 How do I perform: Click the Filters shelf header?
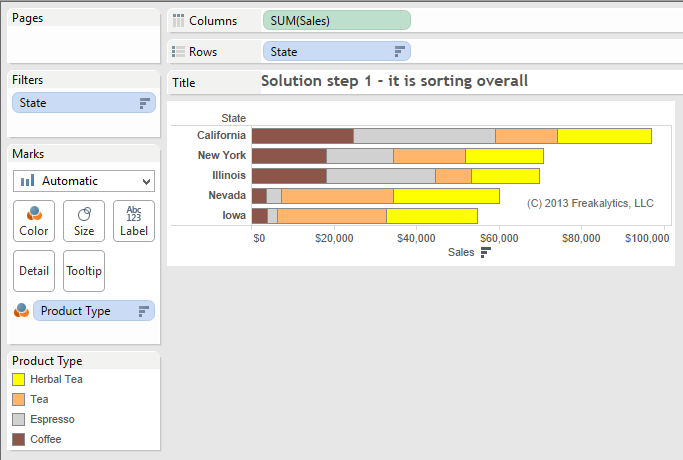pyautogui.click(x=27, y=80)
